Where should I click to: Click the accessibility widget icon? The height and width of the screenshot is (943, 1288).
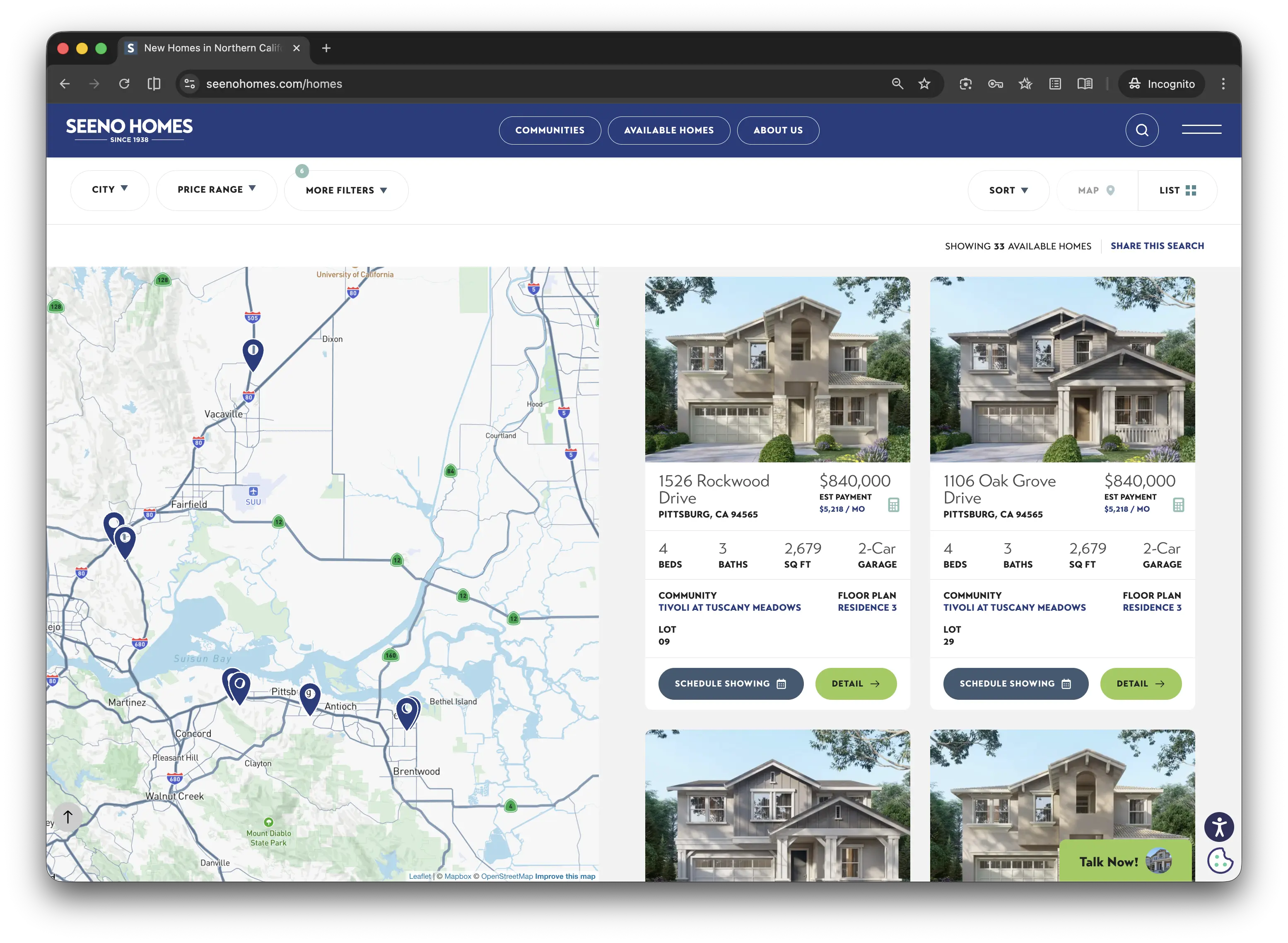coord(1218,827)
